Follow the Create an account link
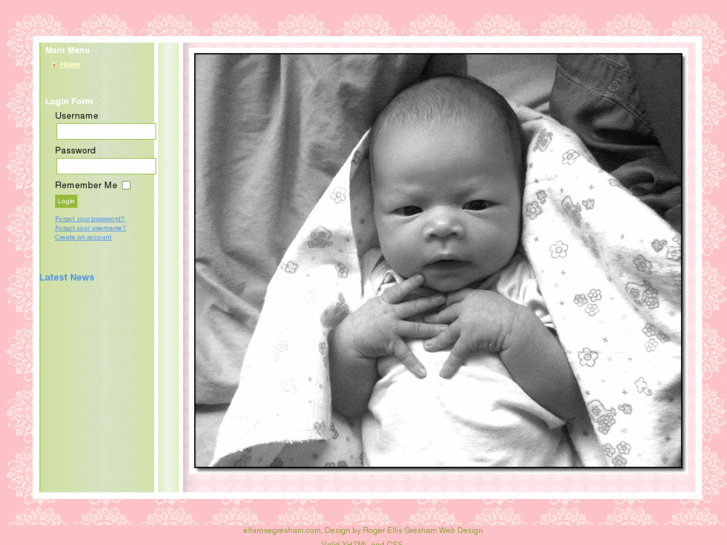 coord(83,237)
